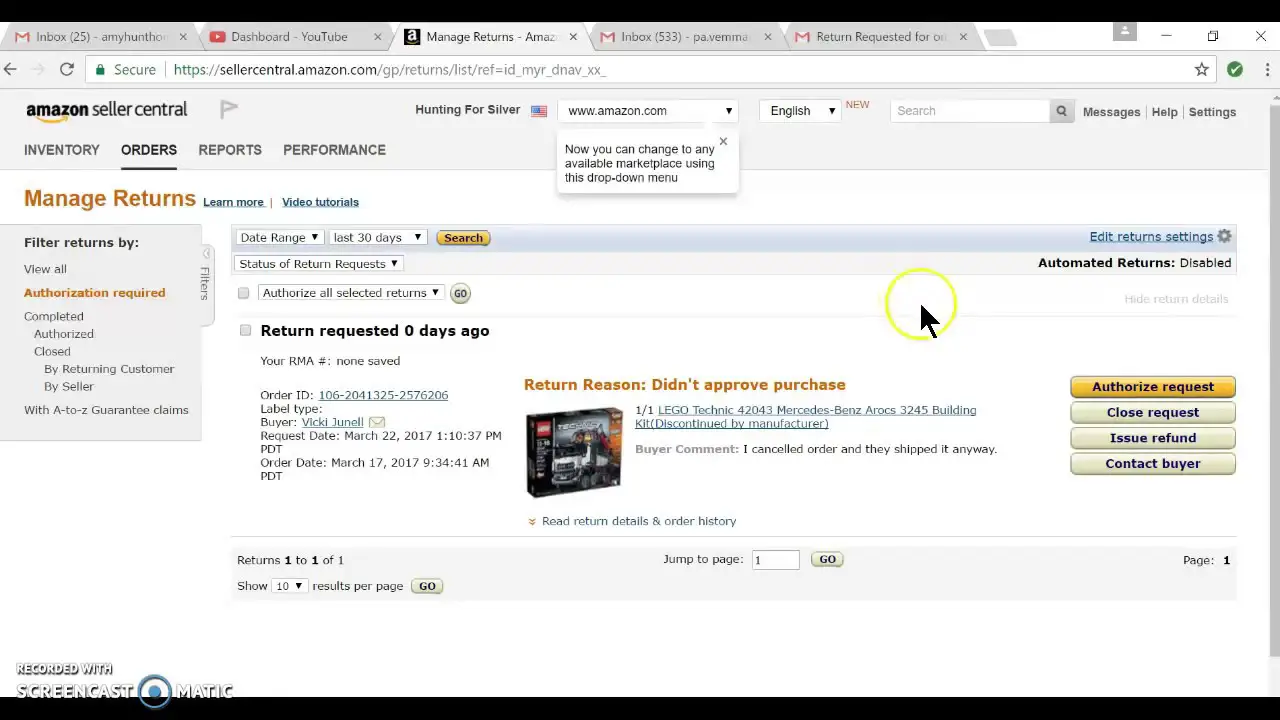Viewport: 1280px width, 720px height.
Task: Close the Inbox (25) Gmail tab
Action: pyautogui.click(x=182, y=37)
